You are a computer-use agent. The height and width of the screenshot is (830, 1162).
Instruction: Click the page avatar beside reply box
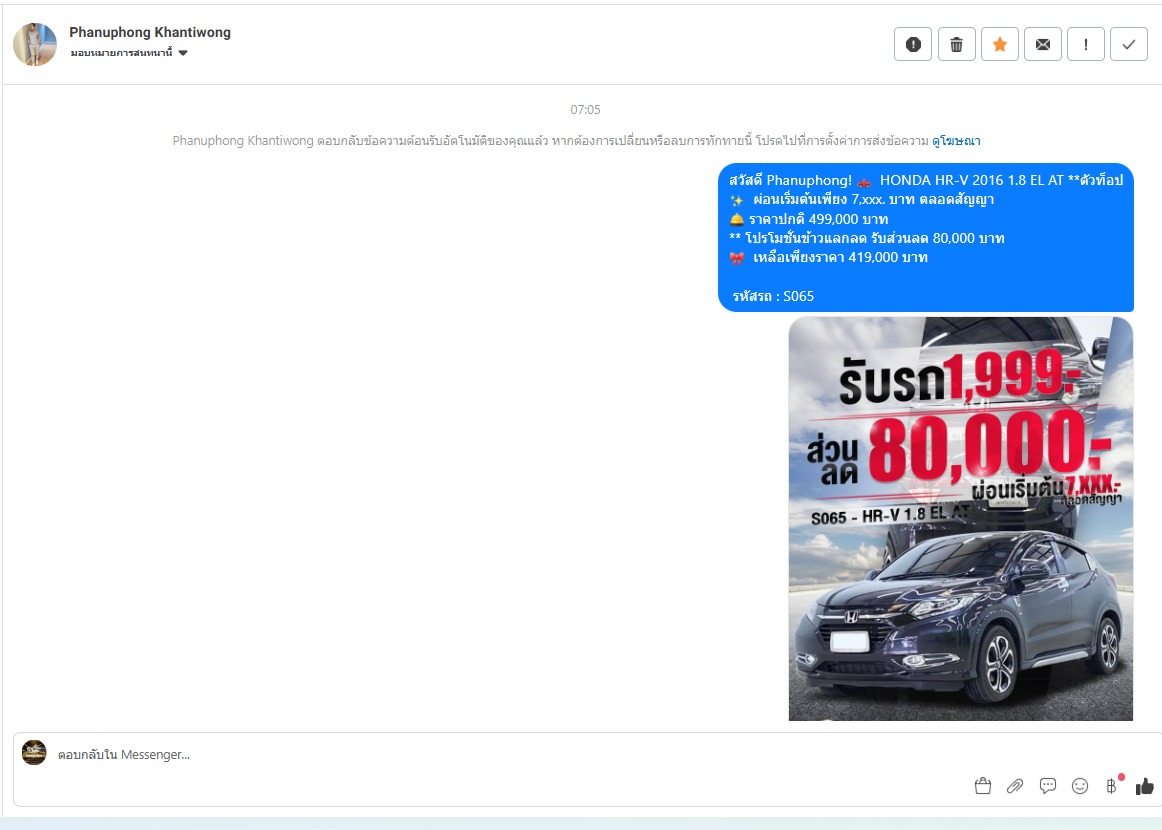click(x=34, y=752)
